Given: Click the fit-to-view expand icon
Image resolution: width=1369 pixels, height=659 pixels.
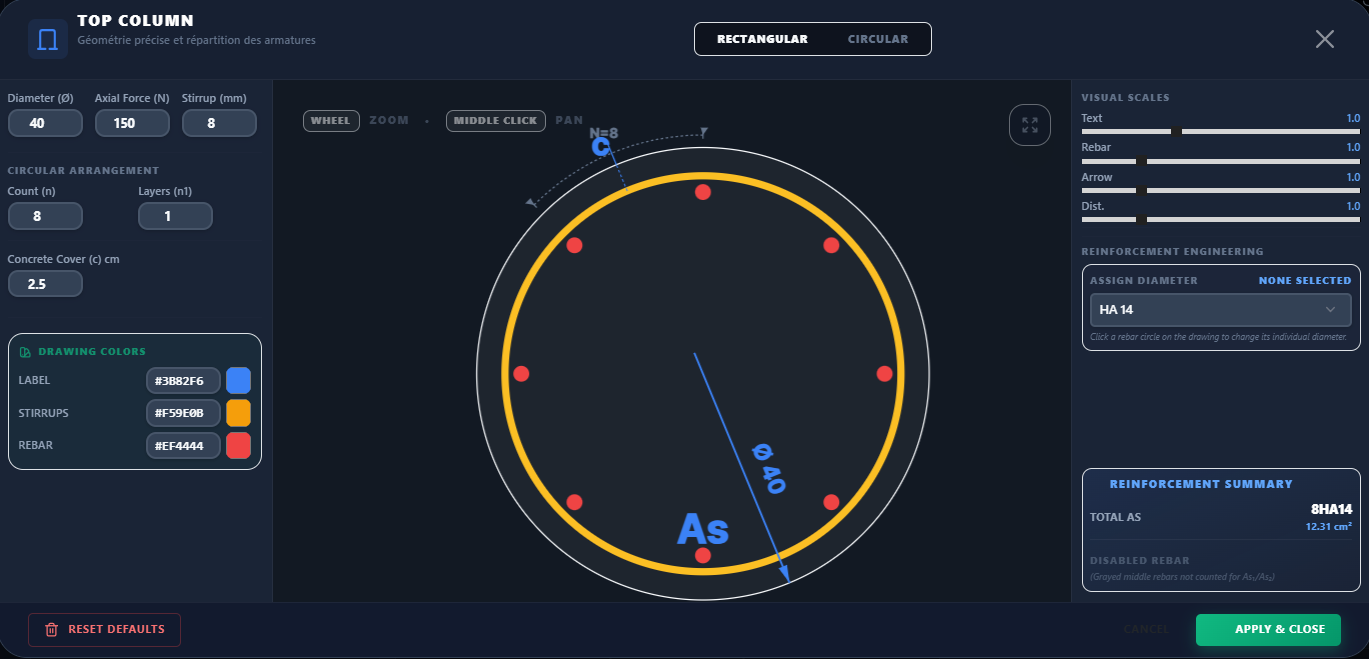Looking at the screenshot, I should [1030, 124].
